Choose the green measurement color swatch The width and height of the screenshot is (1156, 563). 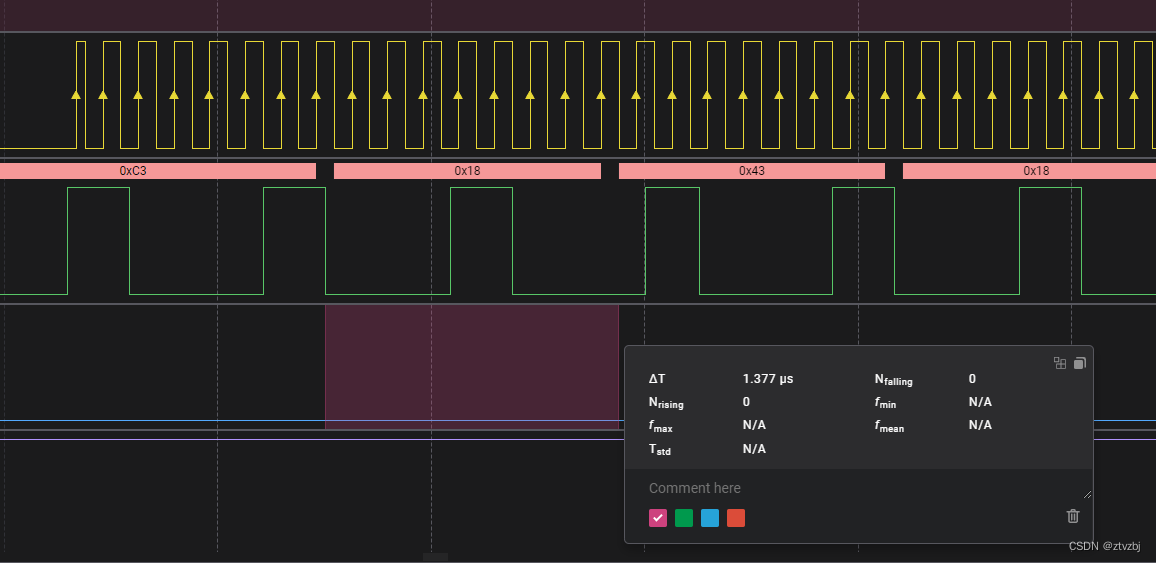tap(684, 518)
